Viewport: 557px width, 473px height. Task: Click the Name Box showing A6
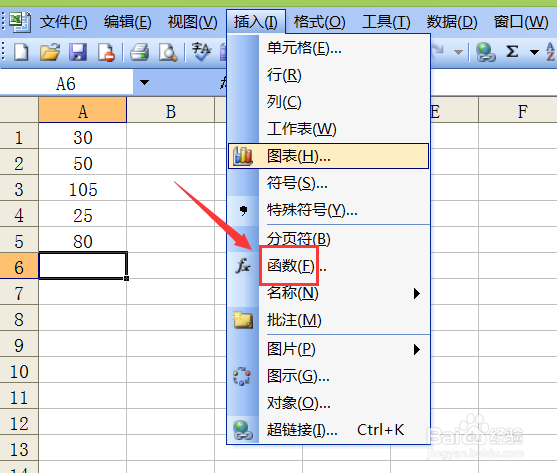[66, 83]
